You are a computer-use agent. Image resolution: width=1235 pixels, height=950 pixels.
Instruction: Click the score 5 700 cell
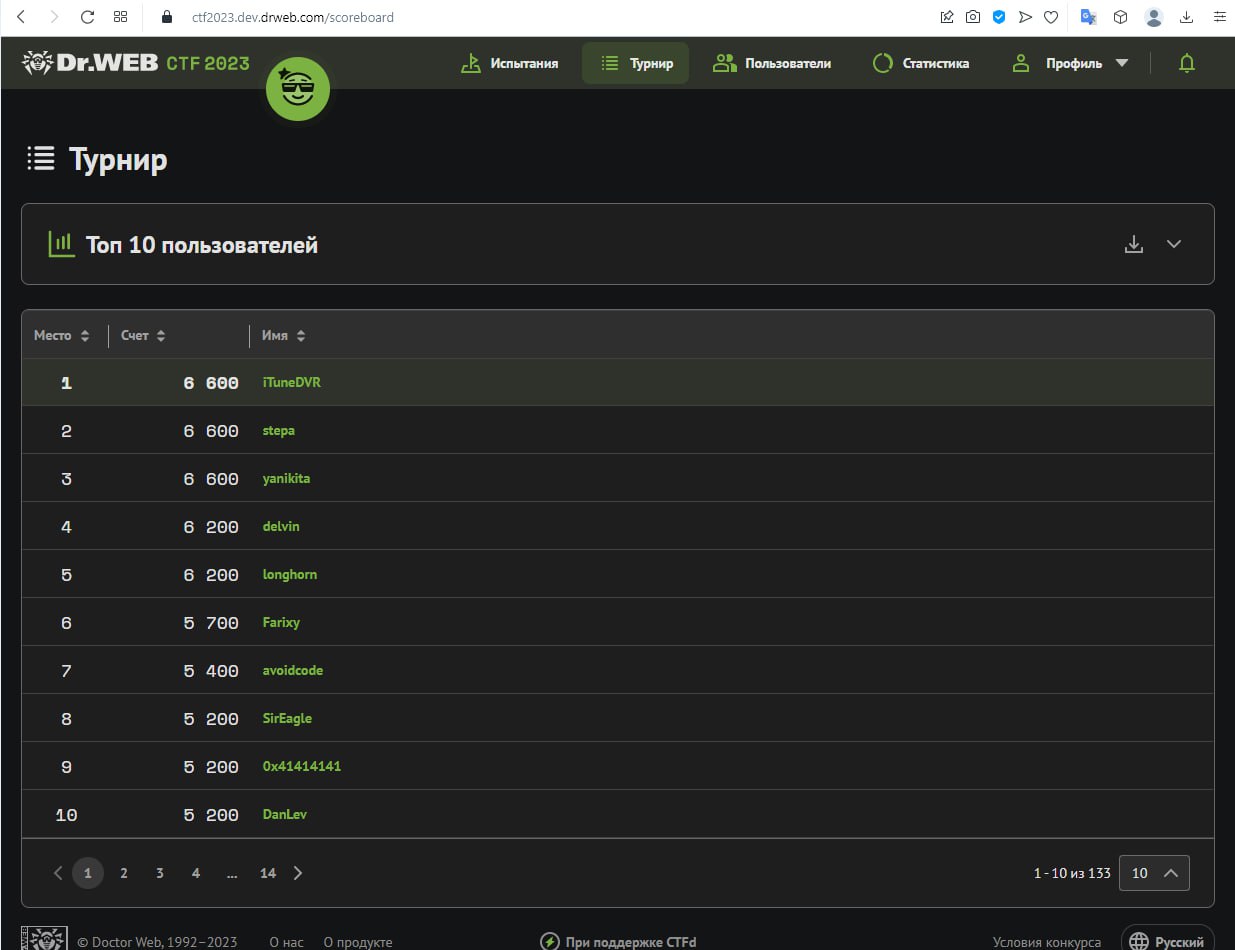(x=211, y=622)
